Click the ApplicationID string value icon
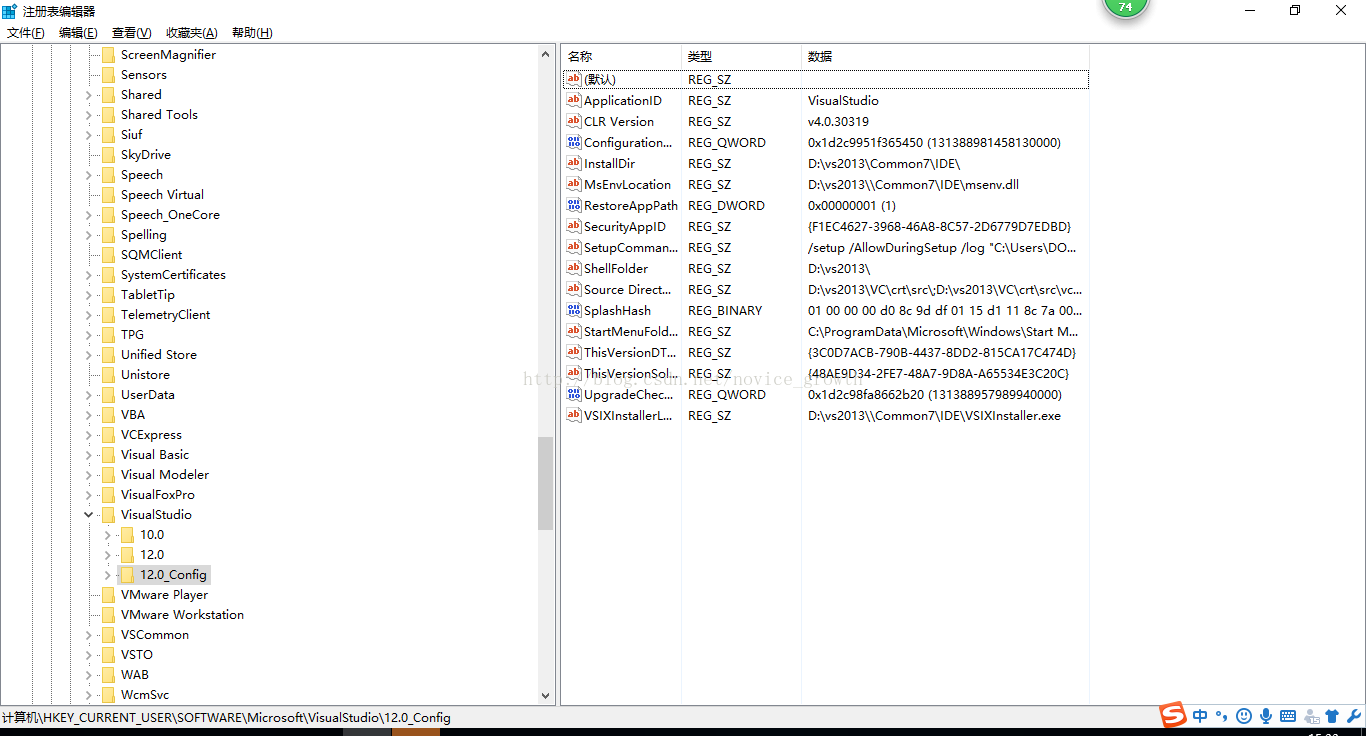The width and height of the screenshot is (1366, 736). (x=574, y=100)
